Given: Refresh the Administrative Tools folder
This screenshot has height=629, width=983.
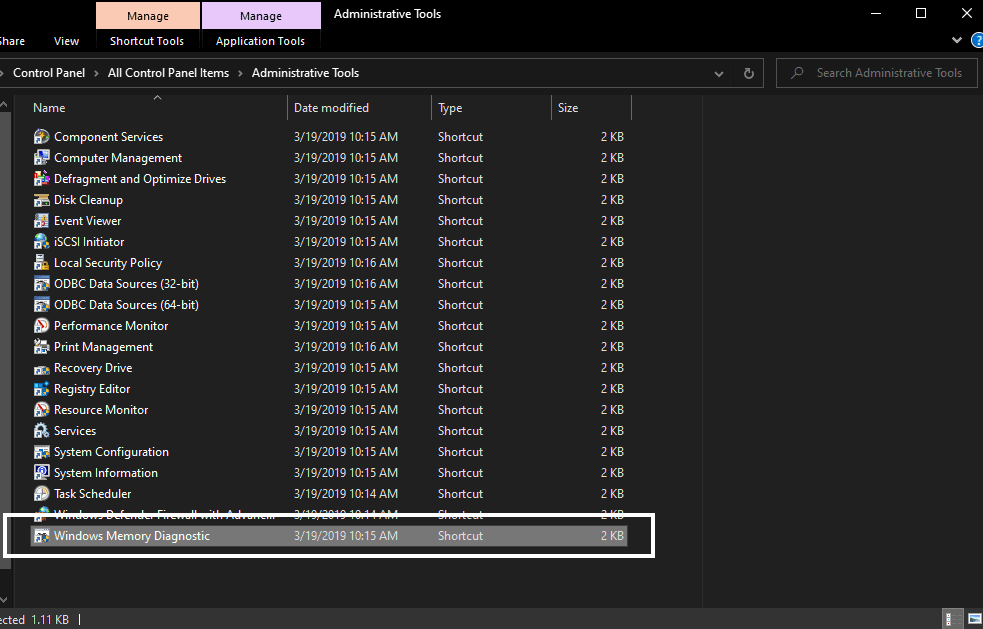Looking at the screenshot, I should click(749, 73).
